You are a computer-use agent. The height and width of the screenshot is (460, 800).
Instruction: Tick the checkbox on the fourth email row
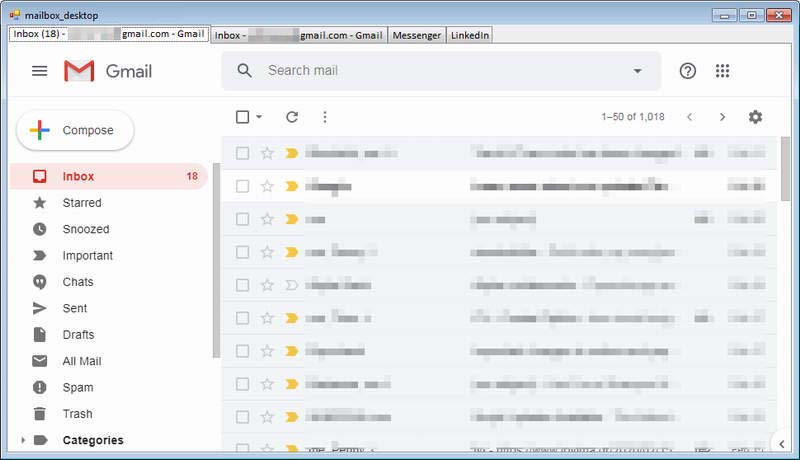point(242,252)
